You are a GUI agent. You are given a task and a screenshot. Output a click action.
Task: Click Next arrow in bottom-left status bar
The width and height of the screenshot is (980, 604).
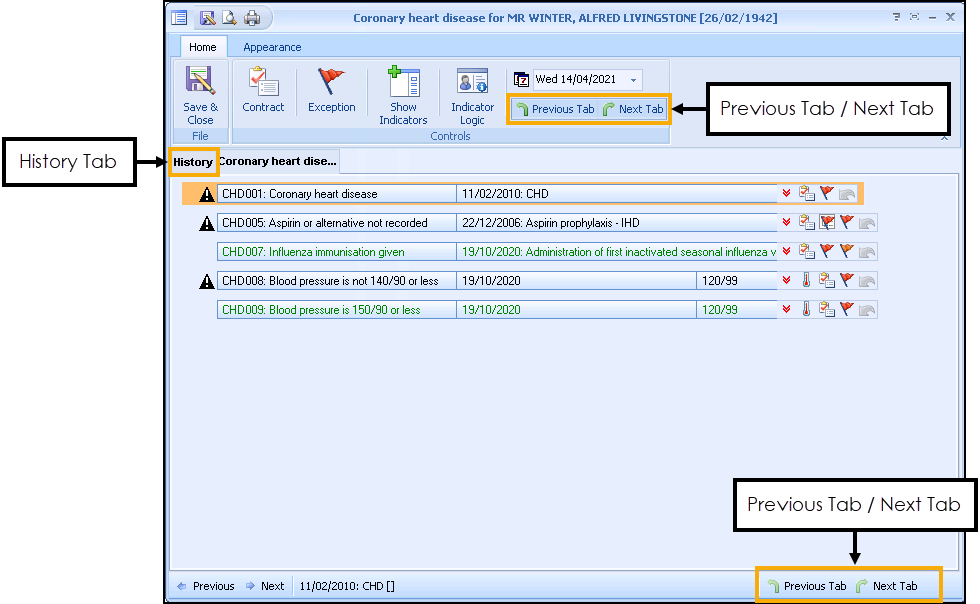(x=265, y=586)
